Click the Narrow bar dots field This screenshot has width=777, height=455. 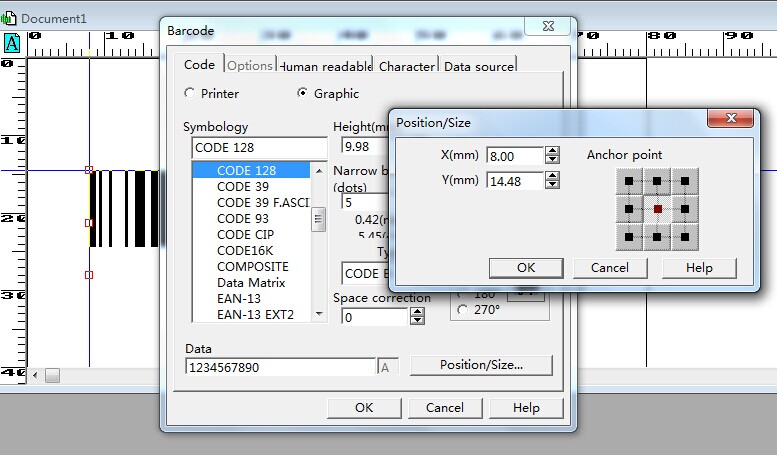tap(365, 202)
